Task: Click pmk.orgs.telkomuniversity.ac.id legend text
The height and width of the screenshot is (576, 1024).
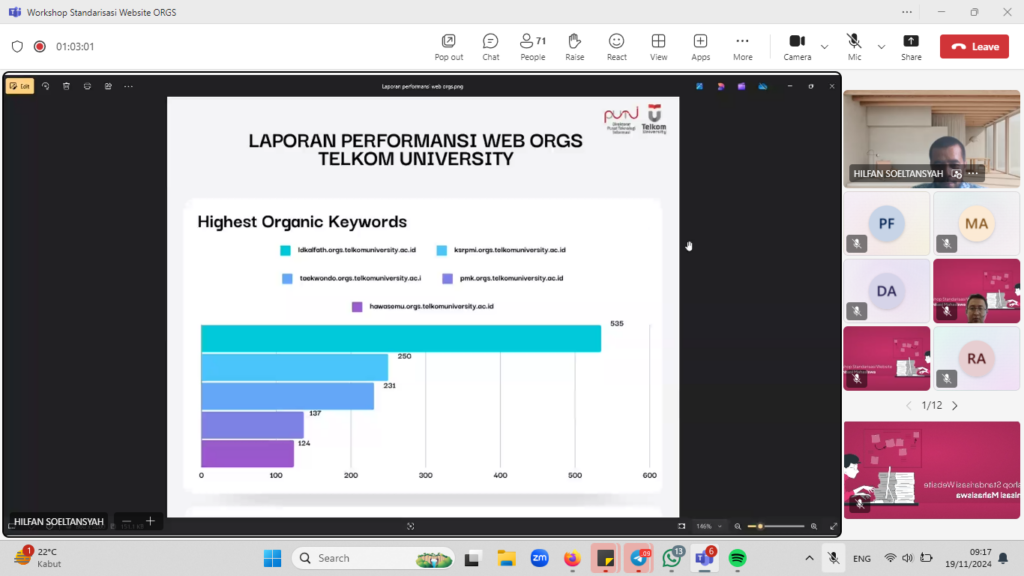Action: tap(511, 278)
